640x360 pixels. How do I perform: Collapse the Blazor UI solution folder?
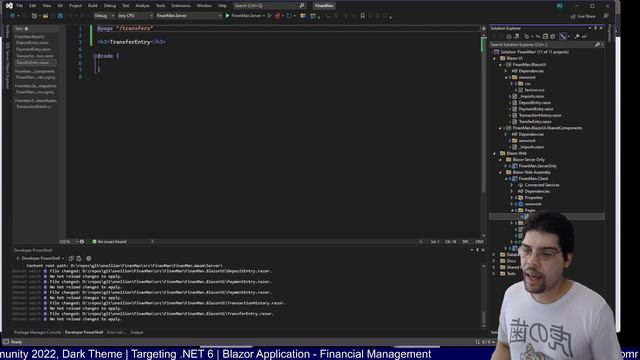coord(494,58)
